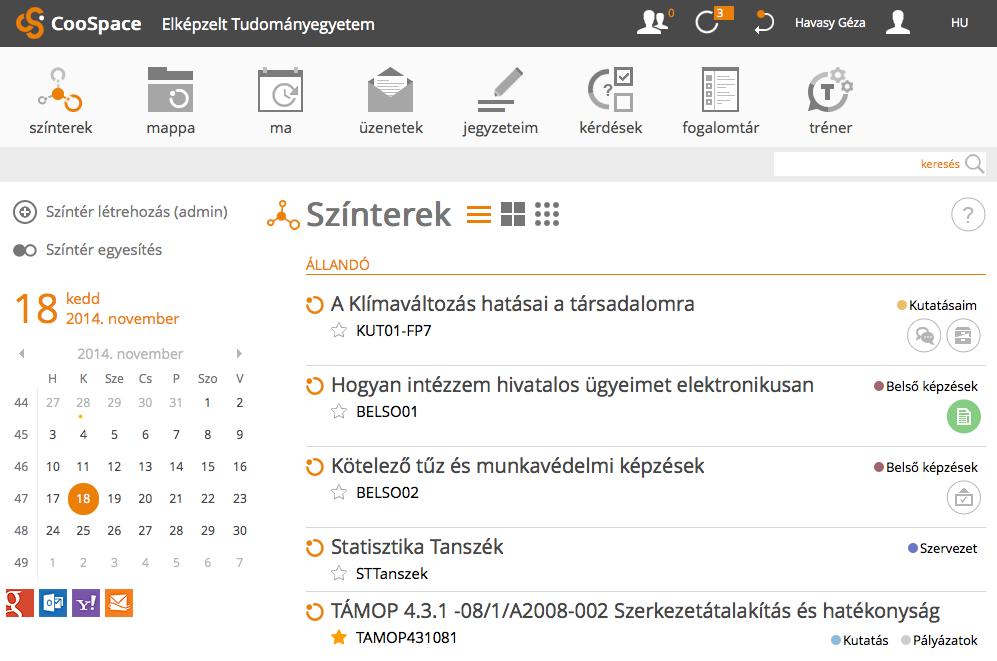Open the user profile icon
This screenshot has width=997, height=661.
898,22
